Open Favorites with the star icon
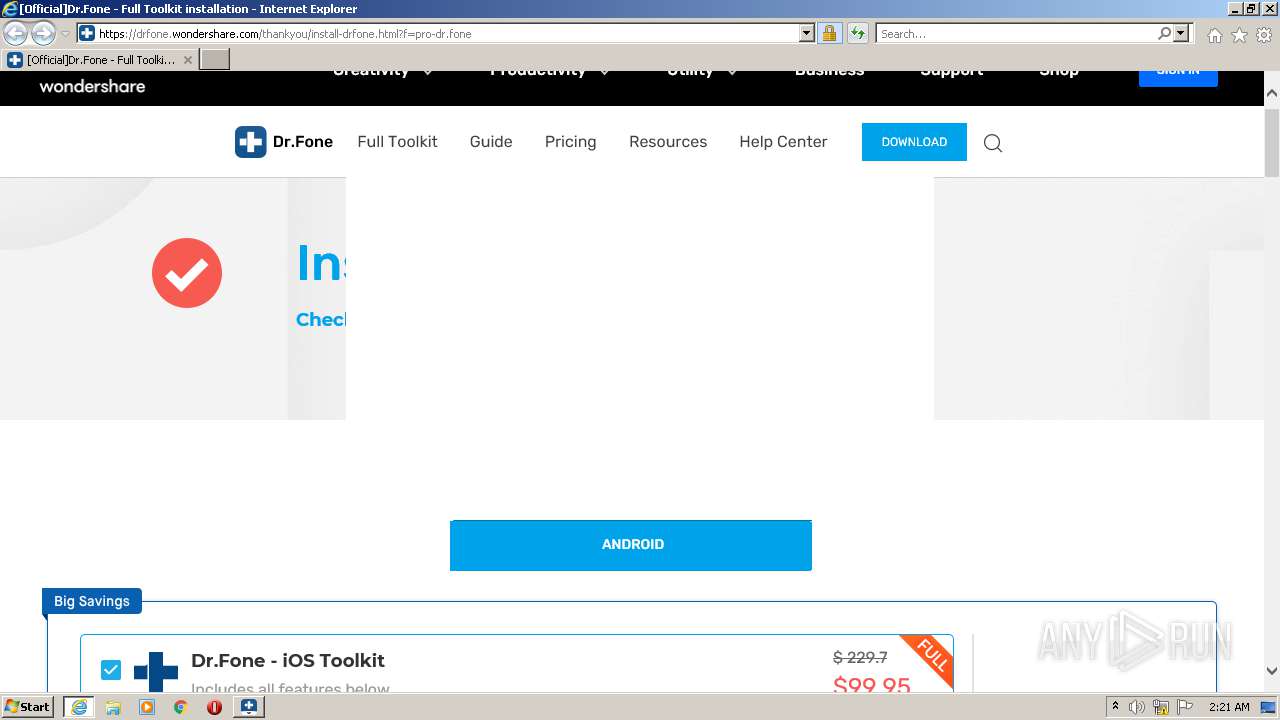Viewport: 1280px width, 720px height. (1239, 35)
